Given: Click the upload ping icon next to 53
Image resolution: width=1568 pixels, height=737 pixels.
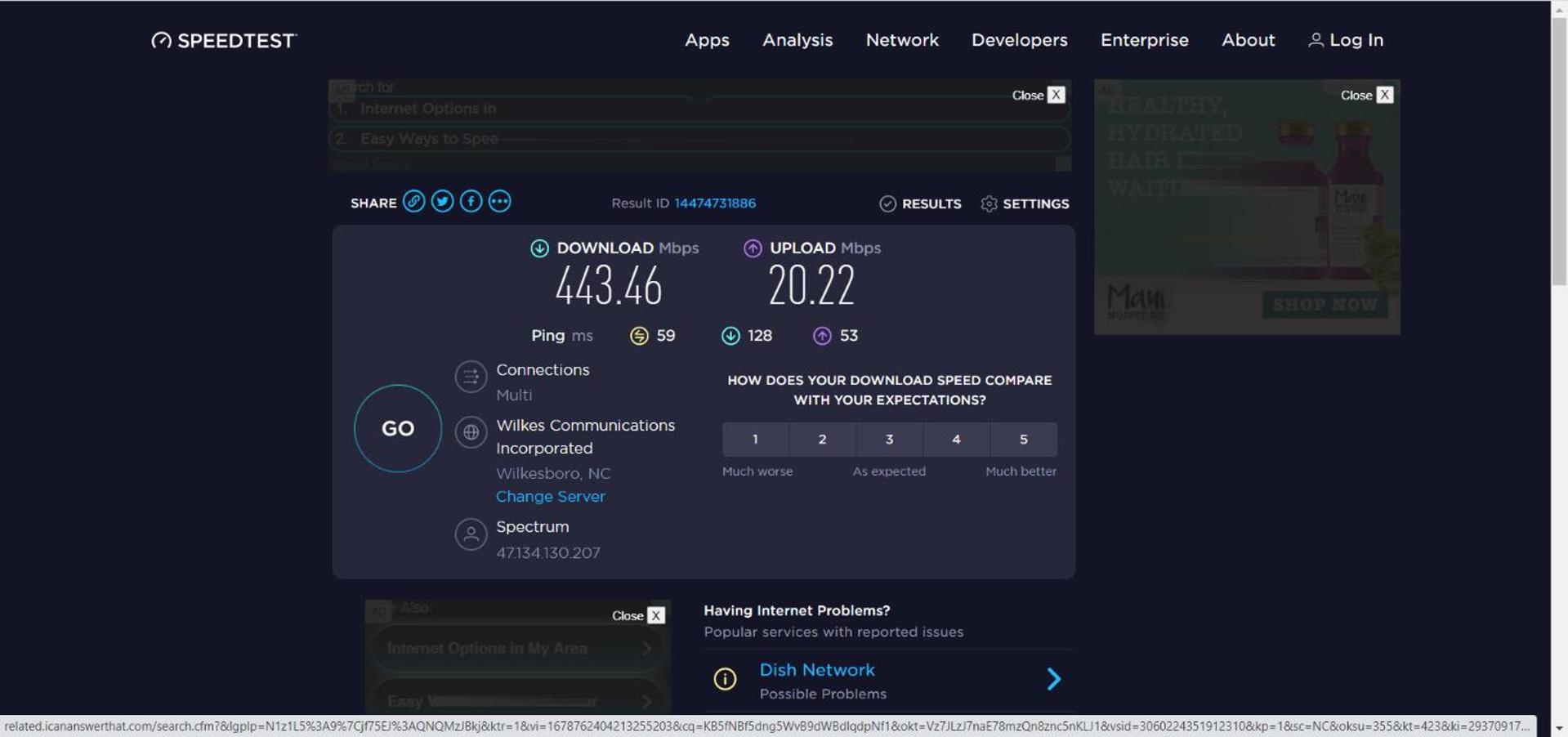Looking at the screenshot, I should (822, 336).
